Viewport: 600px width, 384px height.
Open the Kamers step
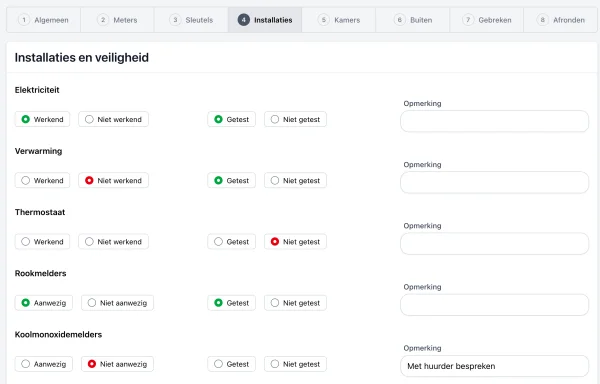[x=339, y=20]
